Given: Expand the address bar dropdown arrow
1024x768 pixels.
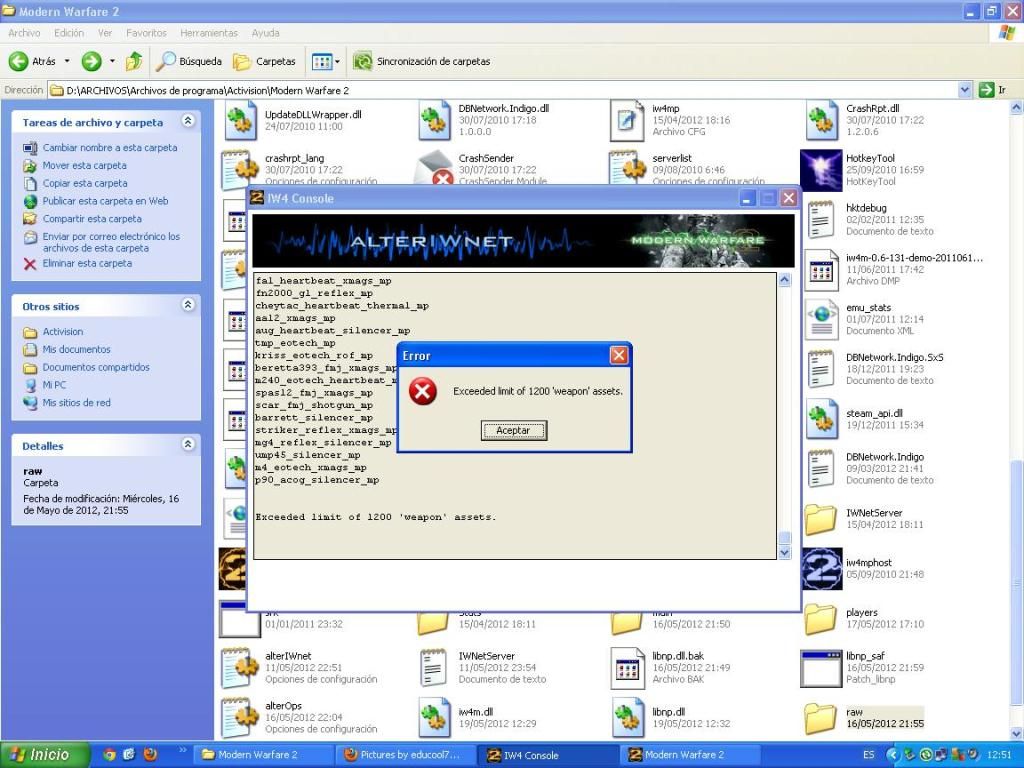Looking at the screenshot, I should 965,90.
